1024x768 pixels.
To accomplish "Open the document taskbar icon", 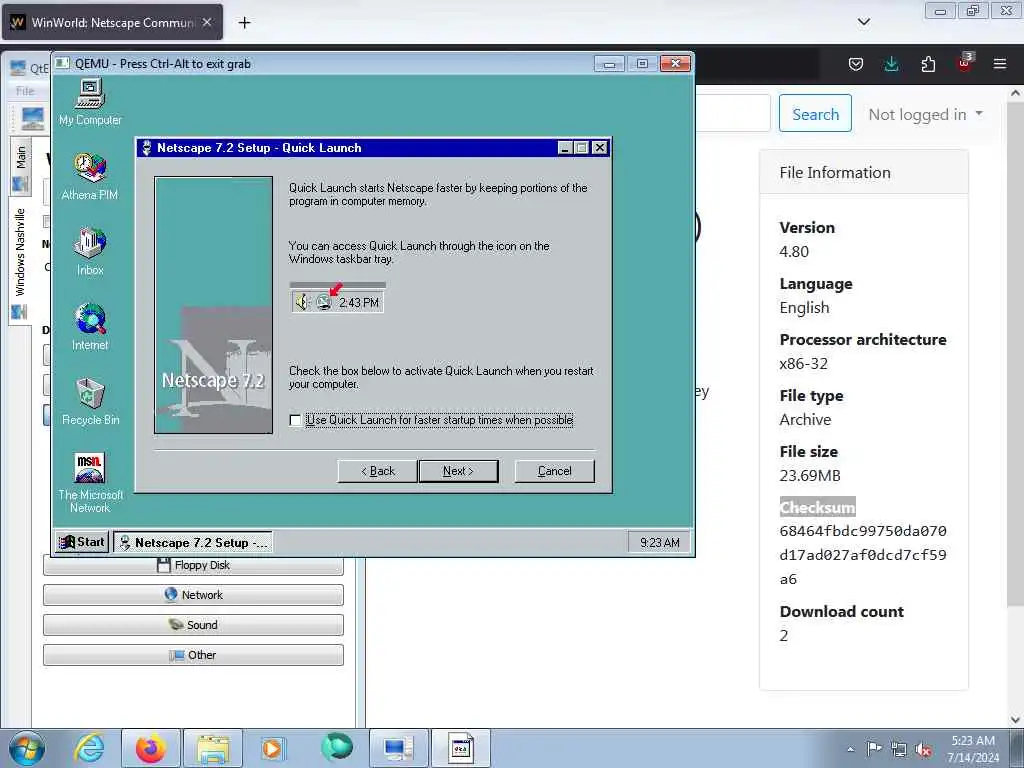I will (x=460, y=748).
